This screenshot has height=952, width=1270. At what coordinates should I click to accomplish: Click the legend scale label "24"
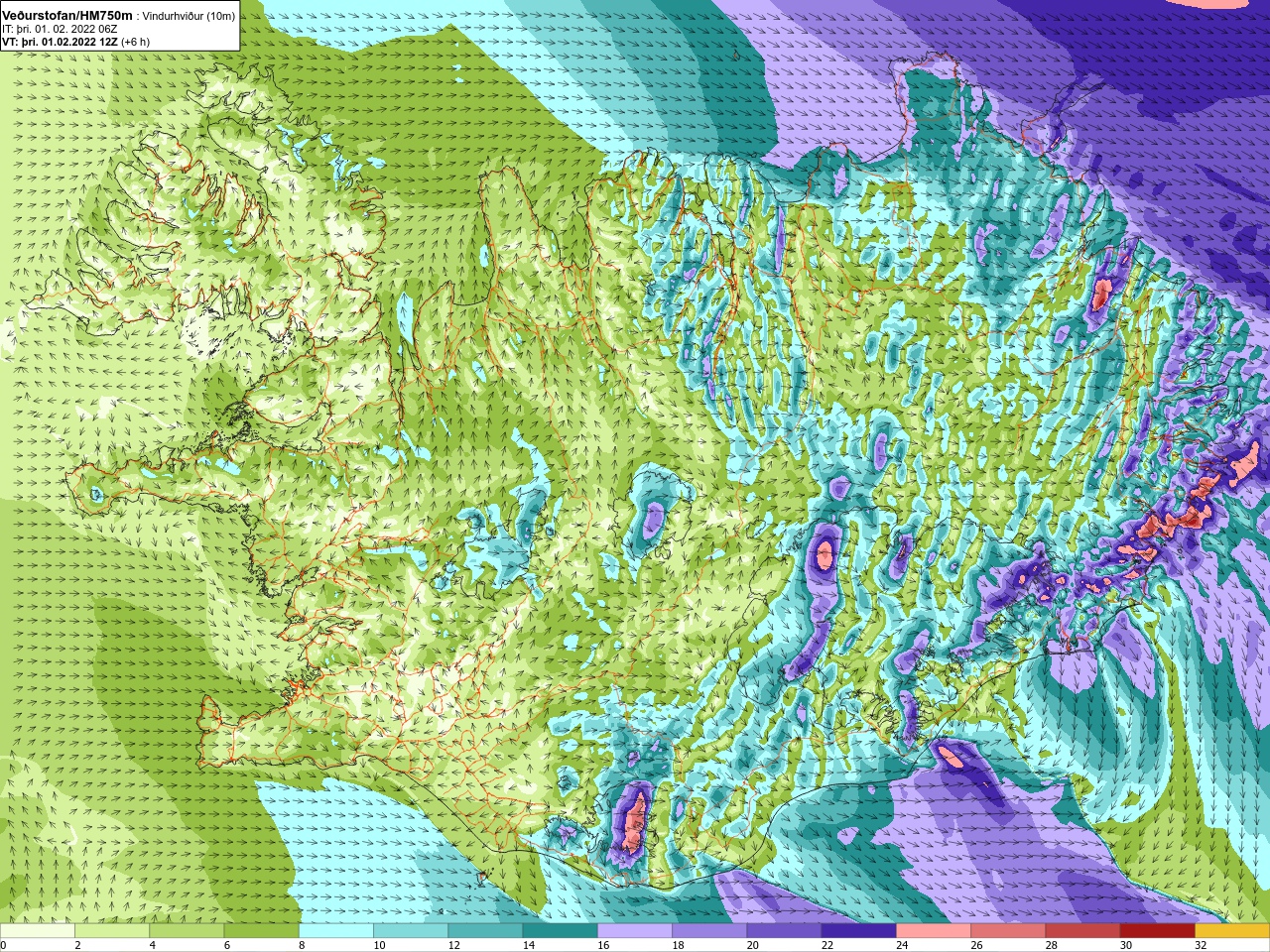[x=902, y=945]
